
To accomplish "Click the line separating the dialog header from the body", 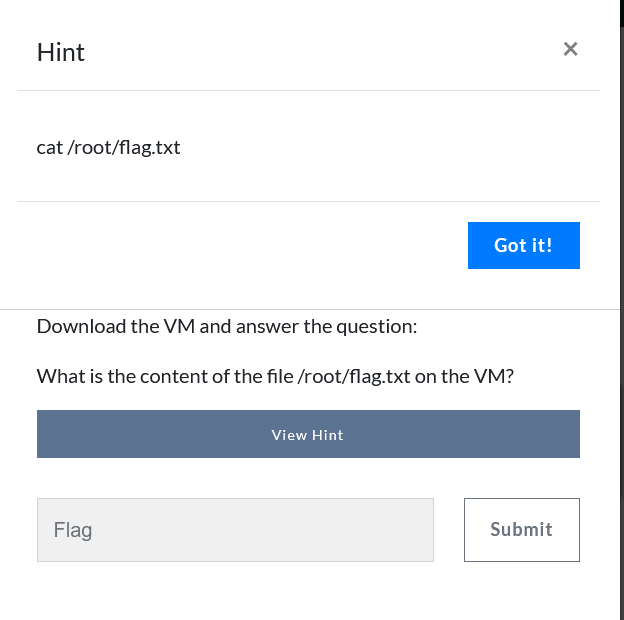I will [x=308, y=90].
